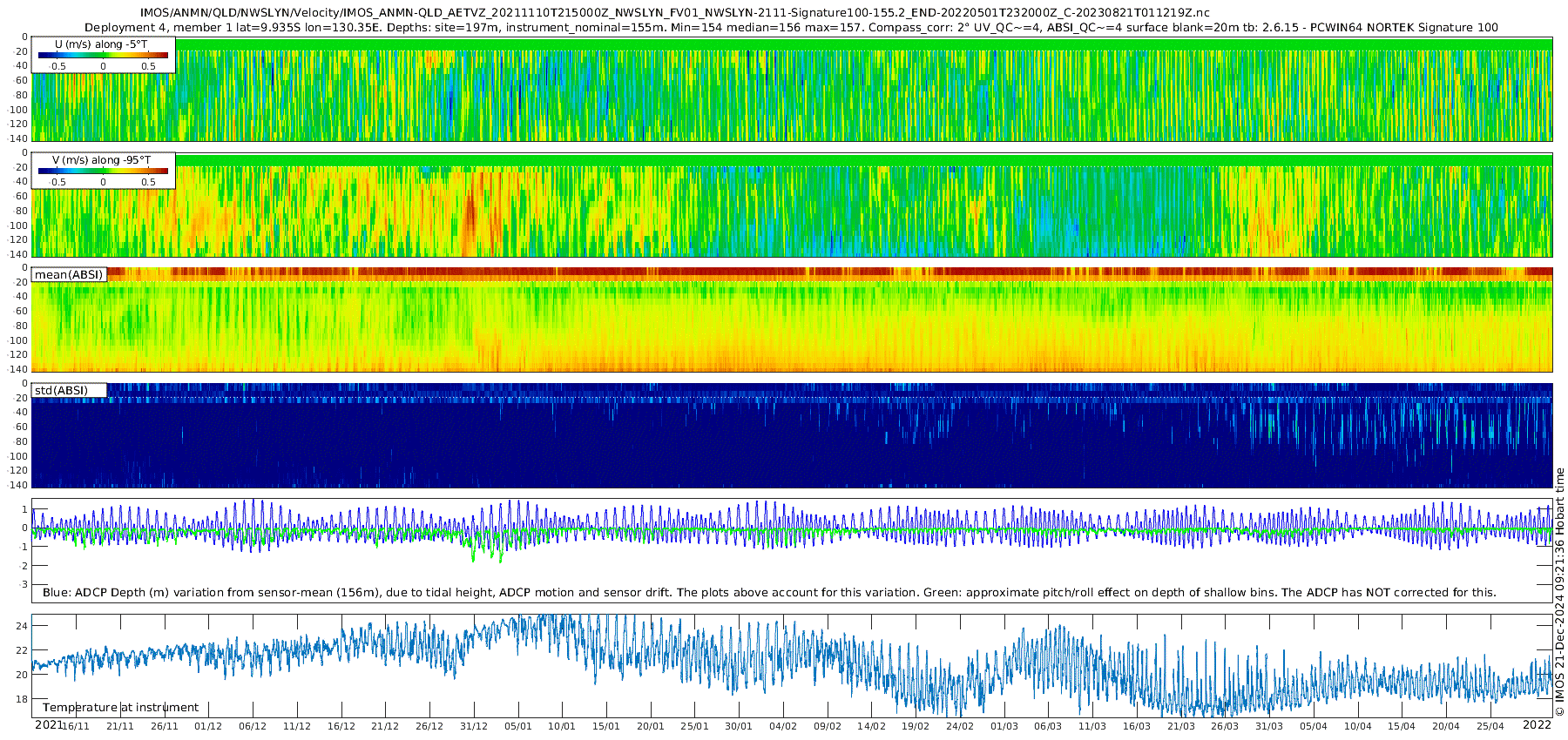Screen dimensions: 1568x740
Task: Select the 25/04 date tick
Action: coord(1490,727)
